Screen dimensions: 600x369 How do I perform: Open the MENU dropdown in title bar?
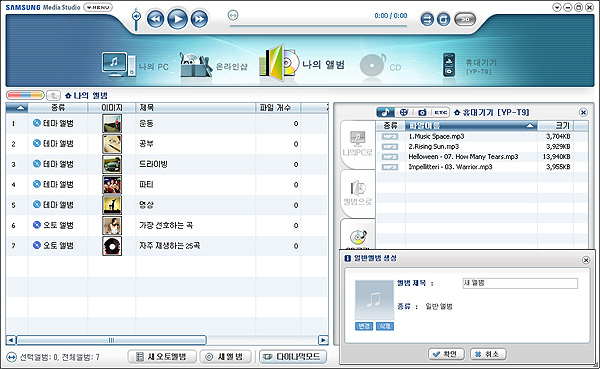(98, 7)
